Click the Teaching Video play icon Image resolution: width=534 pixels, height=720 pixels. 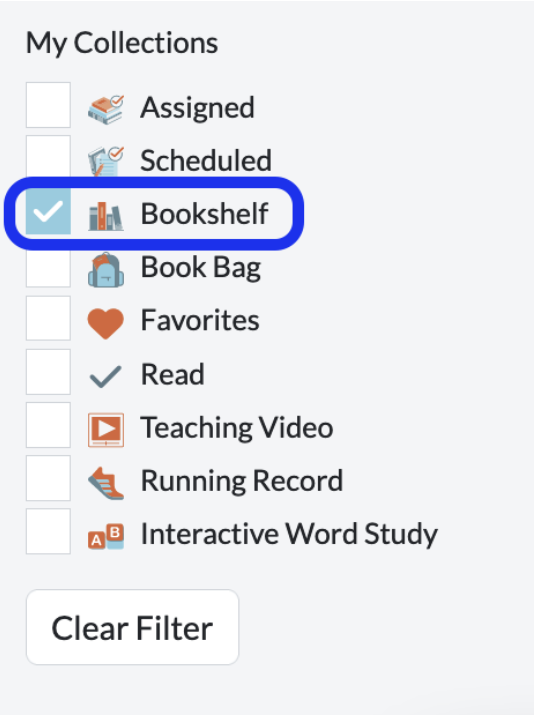[106, 430]
